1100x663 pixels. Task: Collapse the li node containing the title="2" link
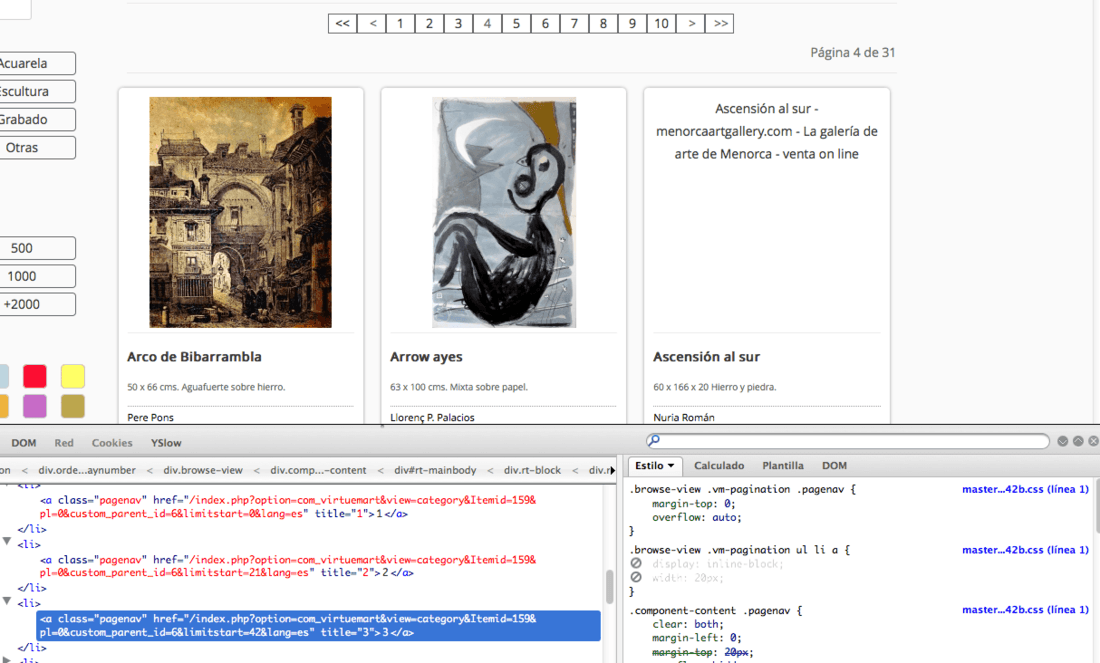pyautogui.click(x=7, y=542)
